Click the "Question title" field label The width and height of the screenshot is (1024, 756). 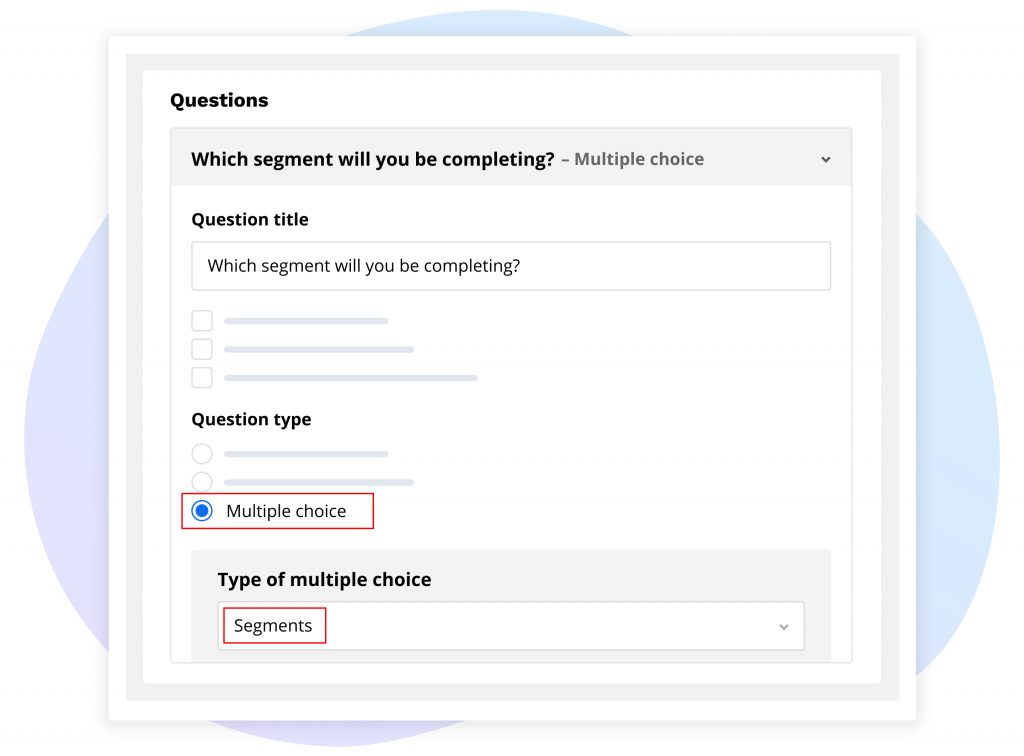click(x=250, y=219)
